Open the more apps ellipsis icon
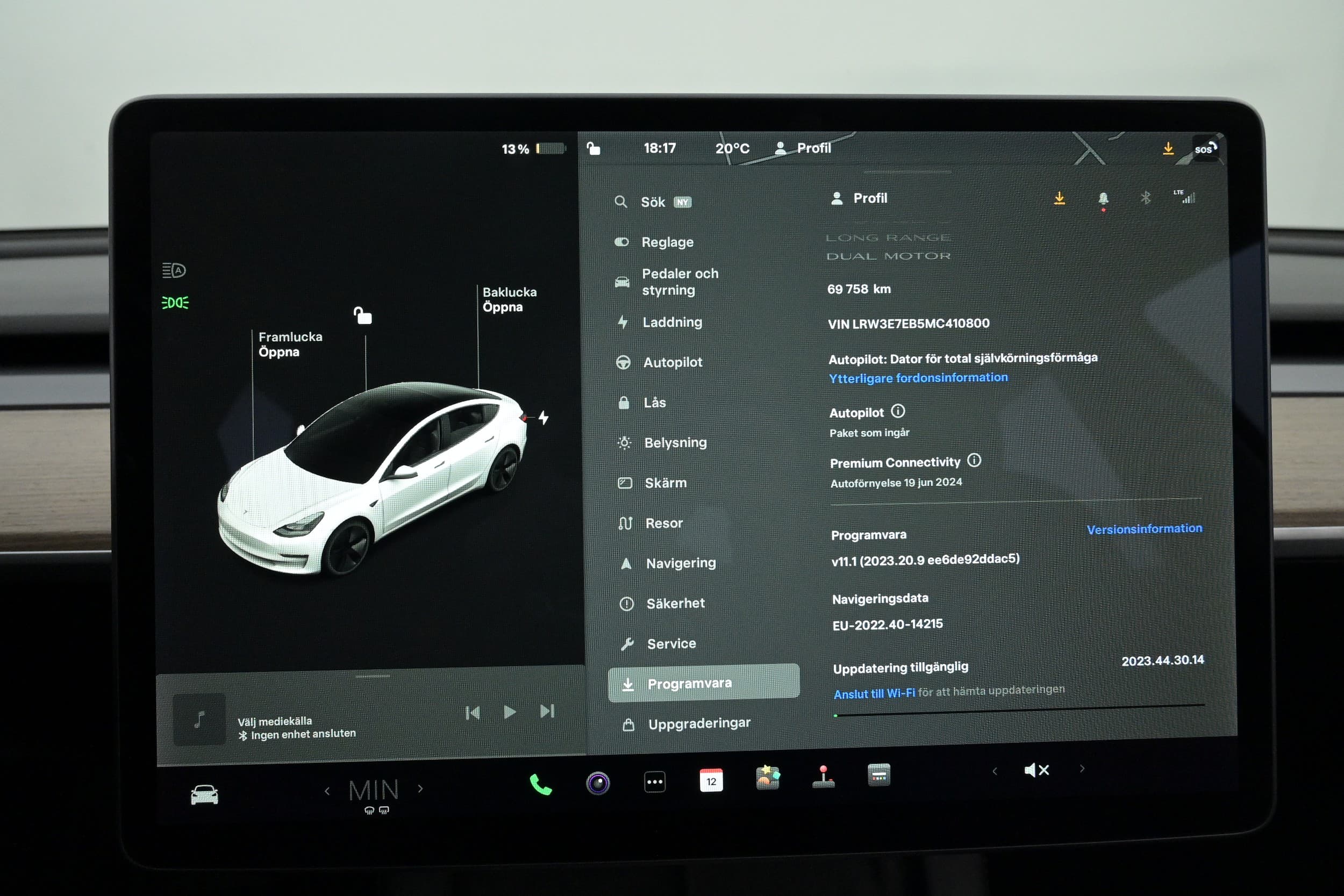This screenshot has height=896, width=1344. click(655, 782)
